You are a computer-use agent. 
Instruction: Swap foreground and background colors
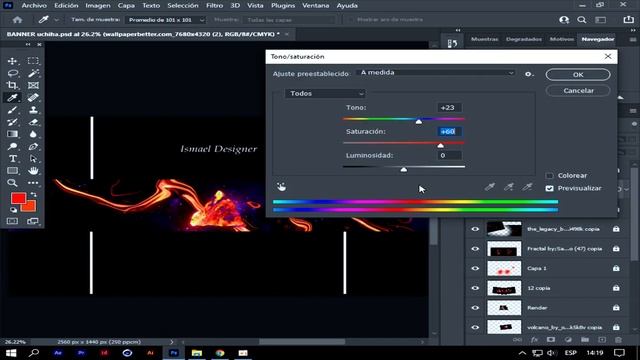33,195
